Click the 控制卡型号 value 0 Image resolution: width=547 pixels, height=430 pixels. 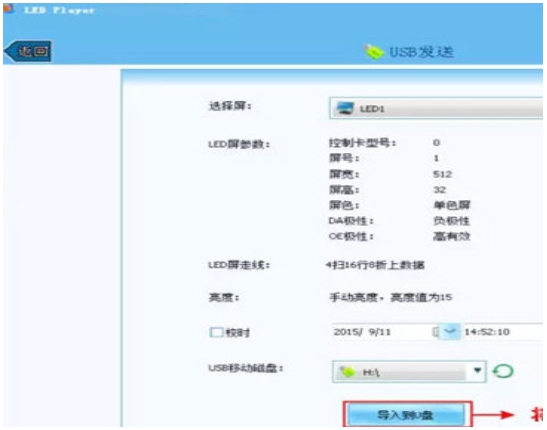(x=436, y=143)
